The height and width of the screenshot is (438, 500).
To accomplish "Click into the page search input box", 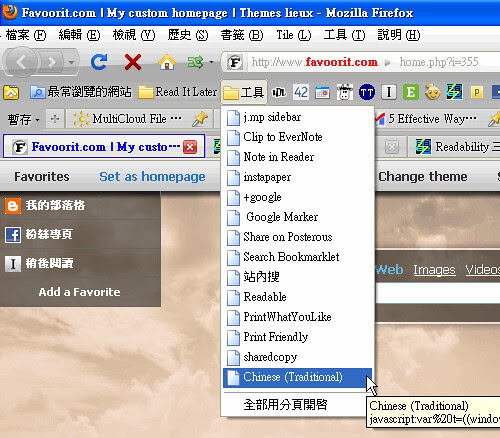I will click(438, 293).
